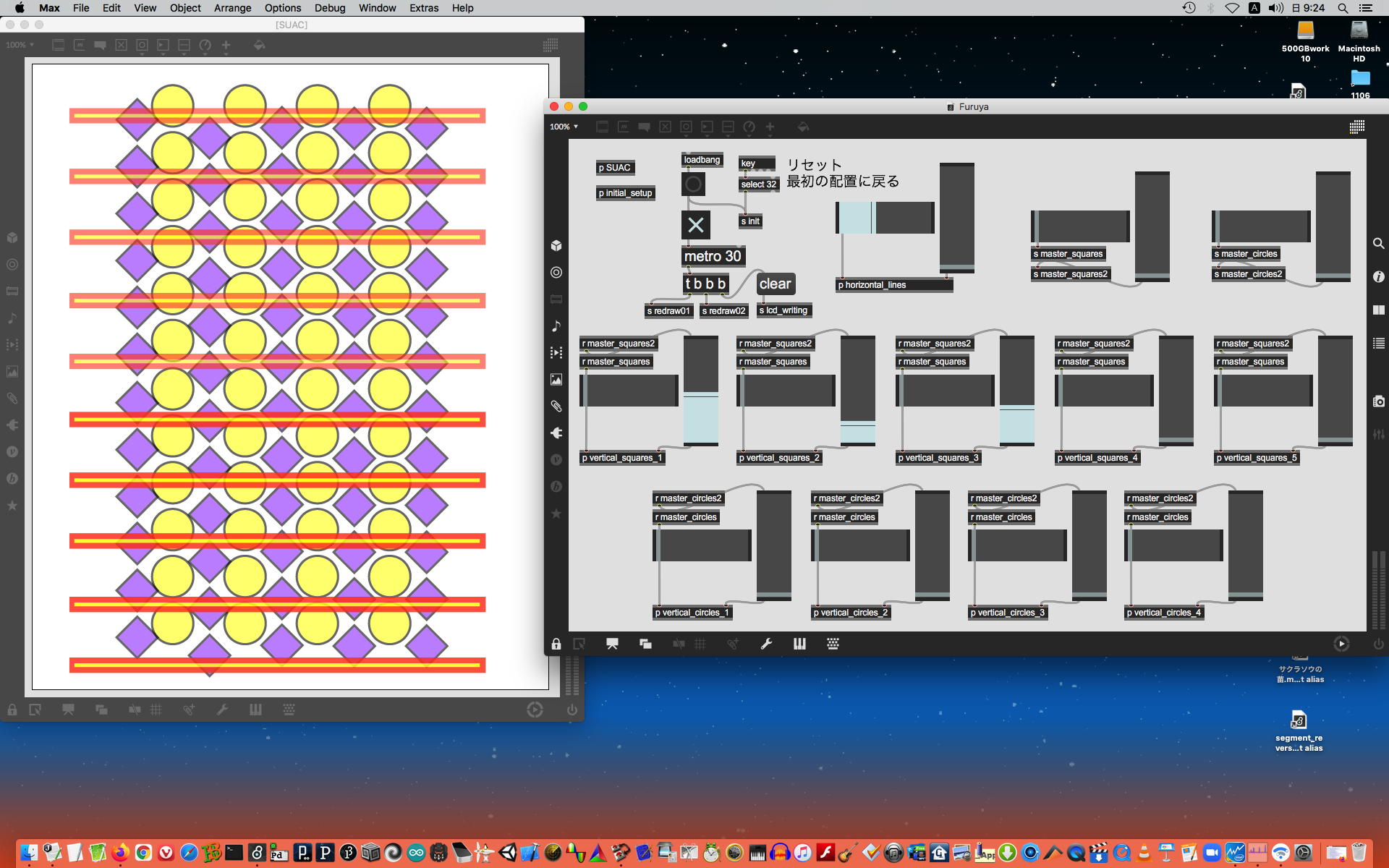Open the Max inspector wrench icon
Viewport: 1389px width, 868px height.
[766, 644]
